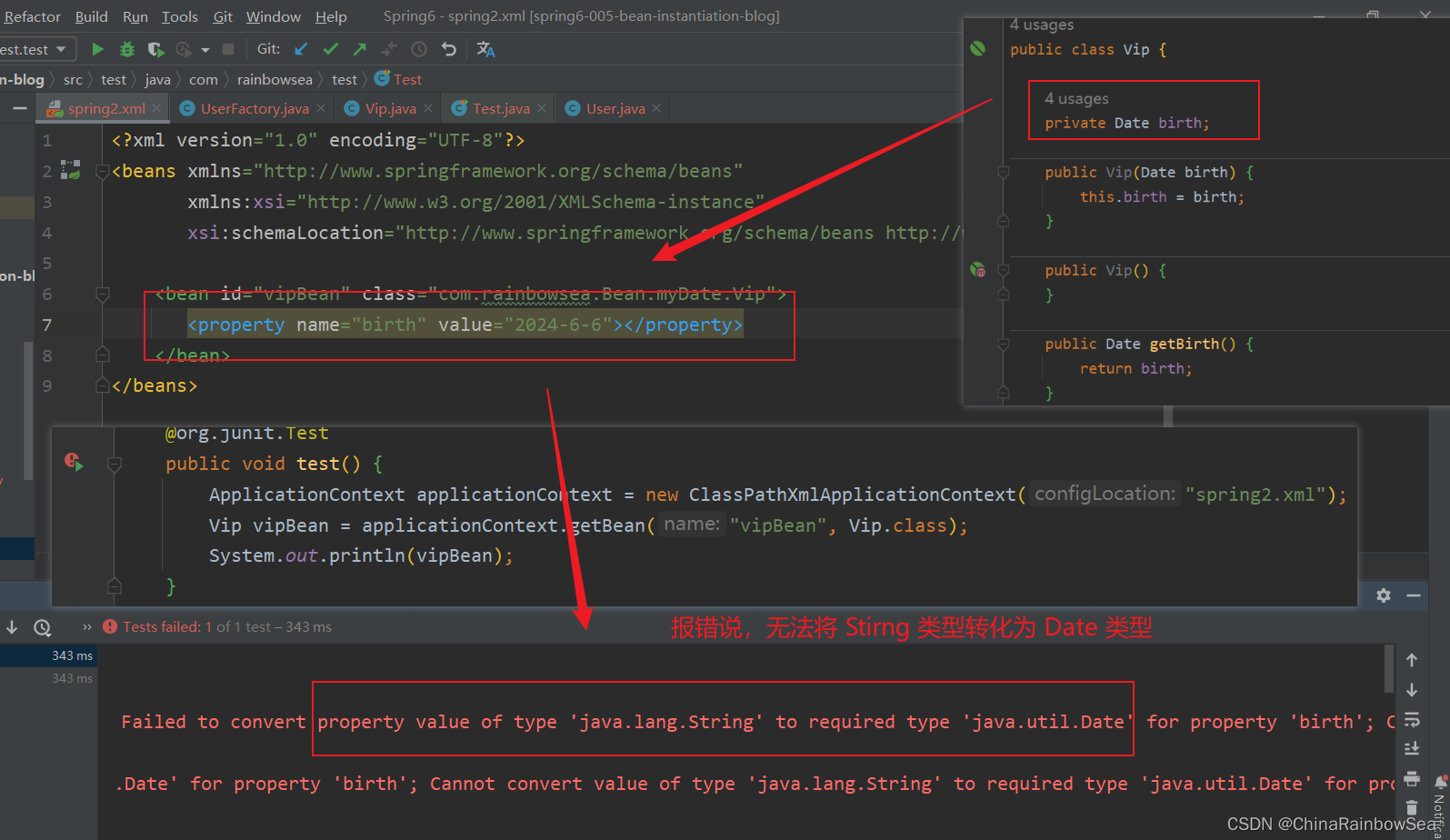
Task: Hide the run tool window with minus
Action: [x=1414, y=595]
